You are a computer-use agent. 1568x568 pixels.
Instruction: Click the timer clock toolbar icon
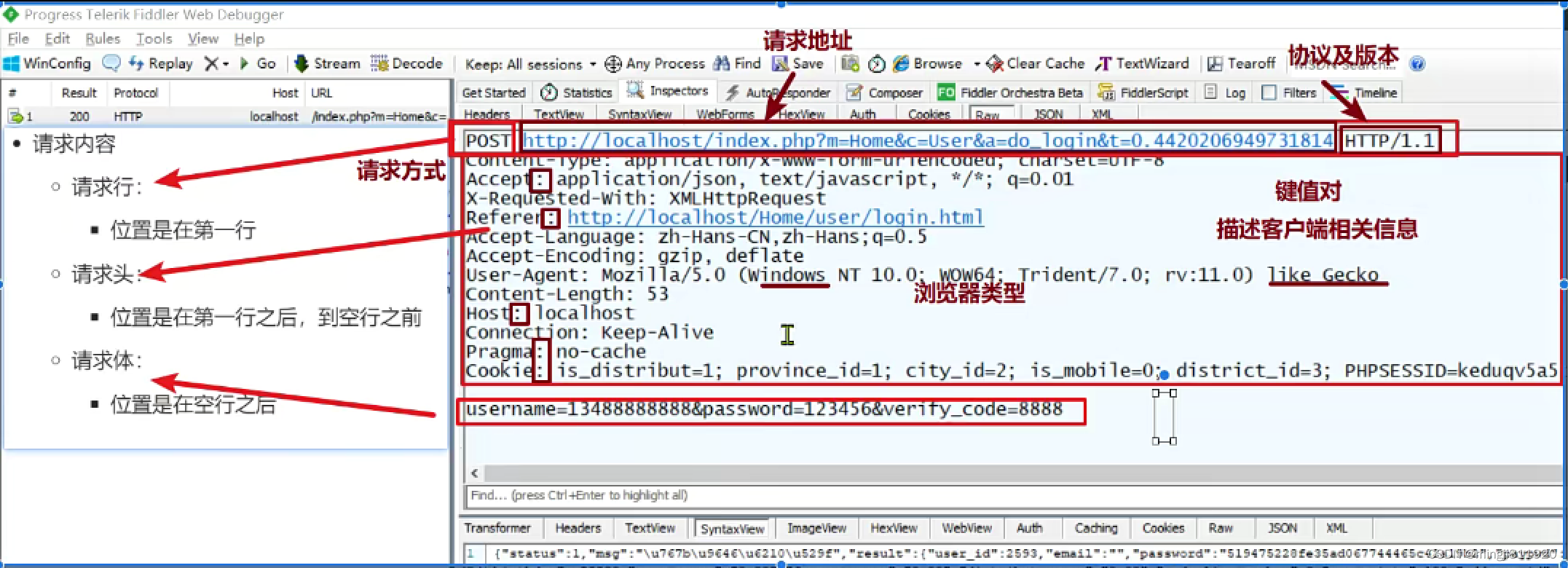click(877, 64)
